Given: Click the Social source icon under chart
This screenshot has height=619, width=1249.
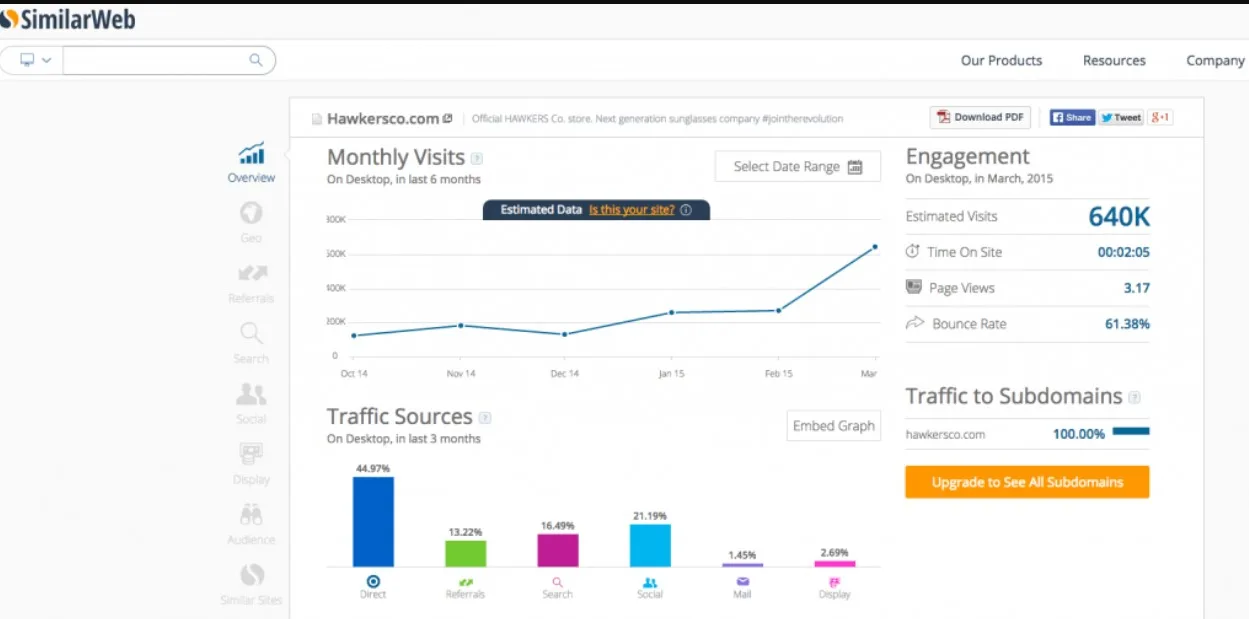Looking at the screenshot, I should tap(650, 581).
